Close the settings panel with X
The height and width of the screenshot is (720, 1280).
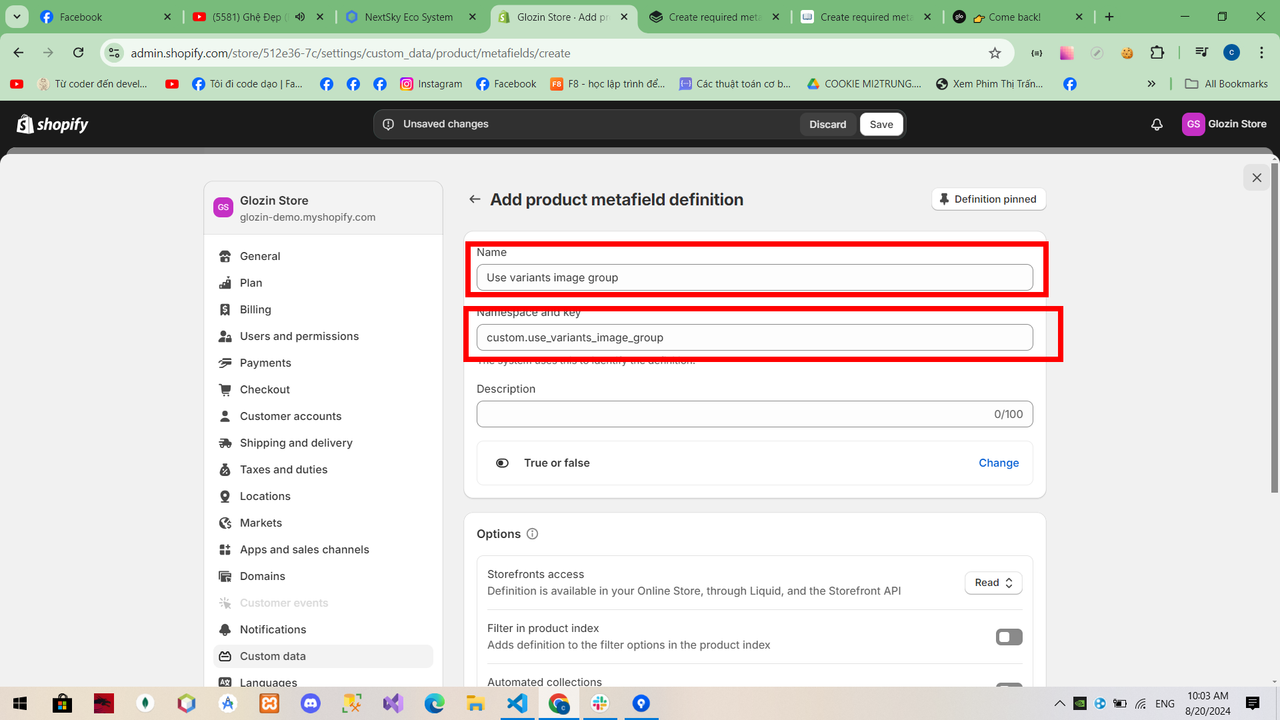1257,178
